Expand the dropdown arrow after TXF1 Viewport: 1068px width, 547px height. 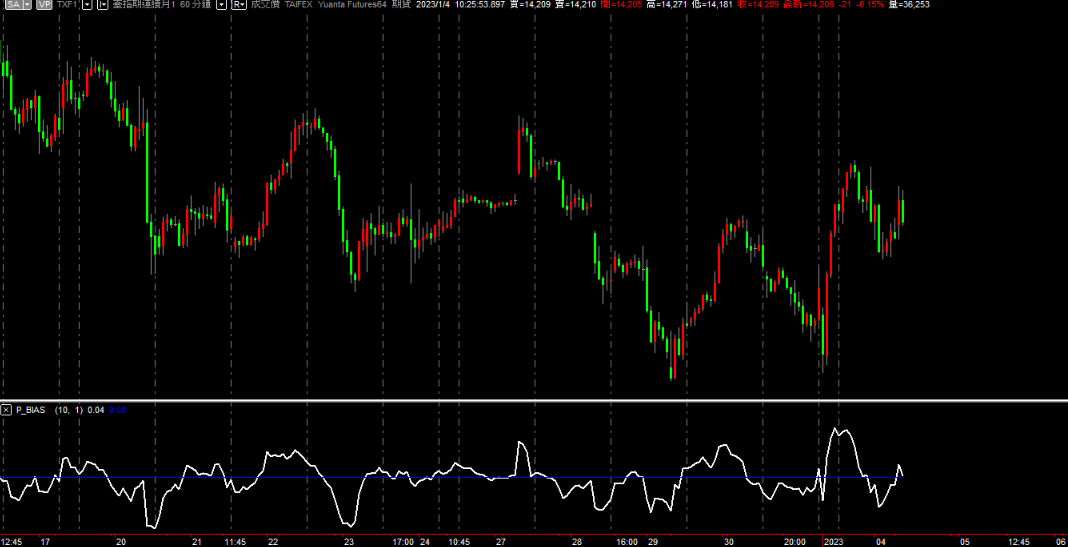point(88,5)
